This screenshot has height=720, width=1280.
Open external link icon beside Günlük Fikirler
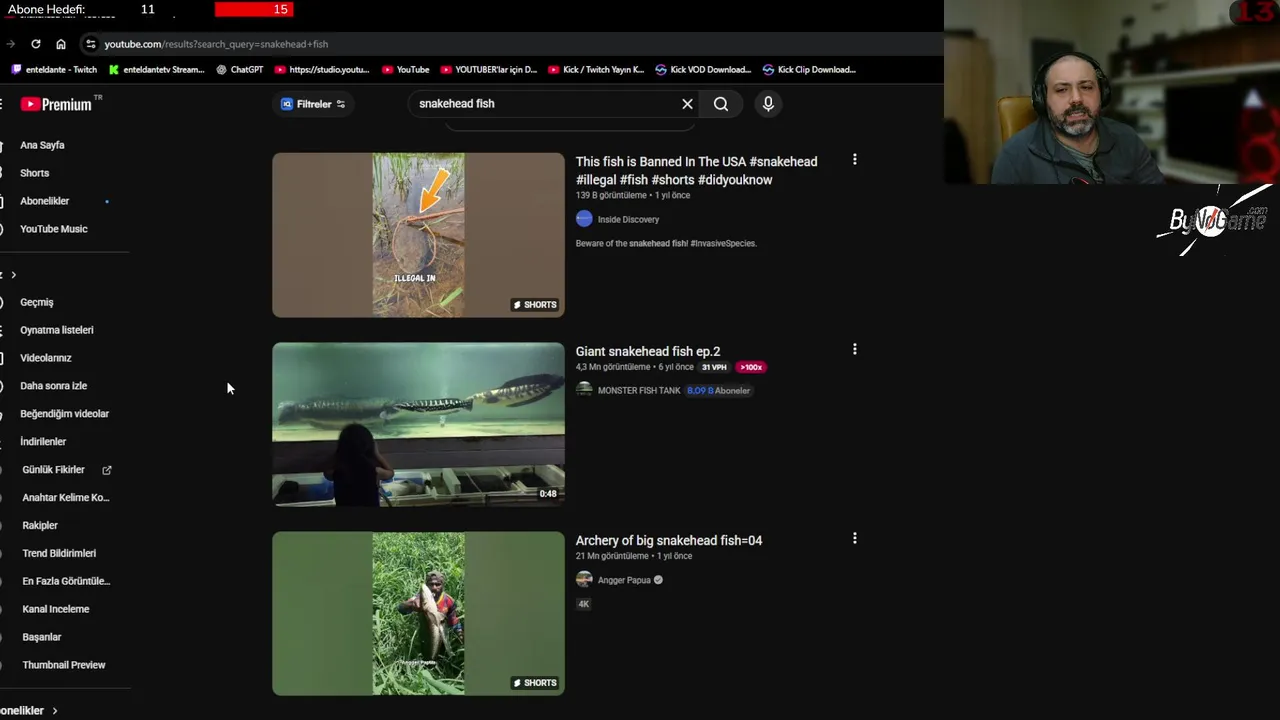107,469
